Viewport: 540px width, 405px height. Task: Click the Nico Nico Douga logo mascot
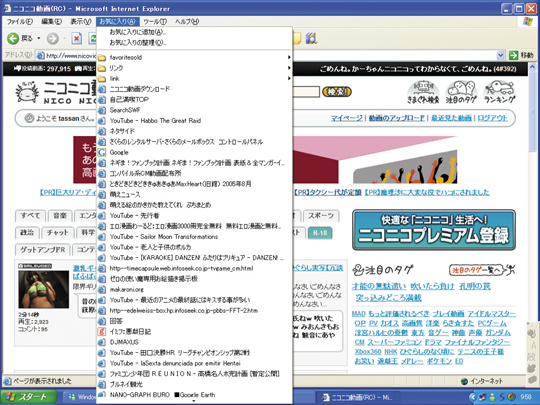28,92
